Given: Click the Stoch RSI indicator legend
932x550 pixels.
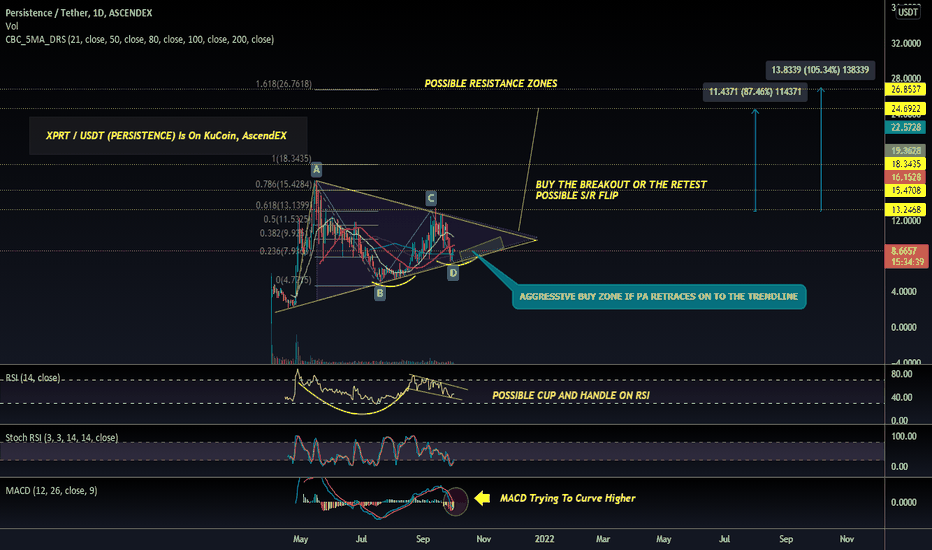Looking at the screenshot, I should [x=62, y=438].
